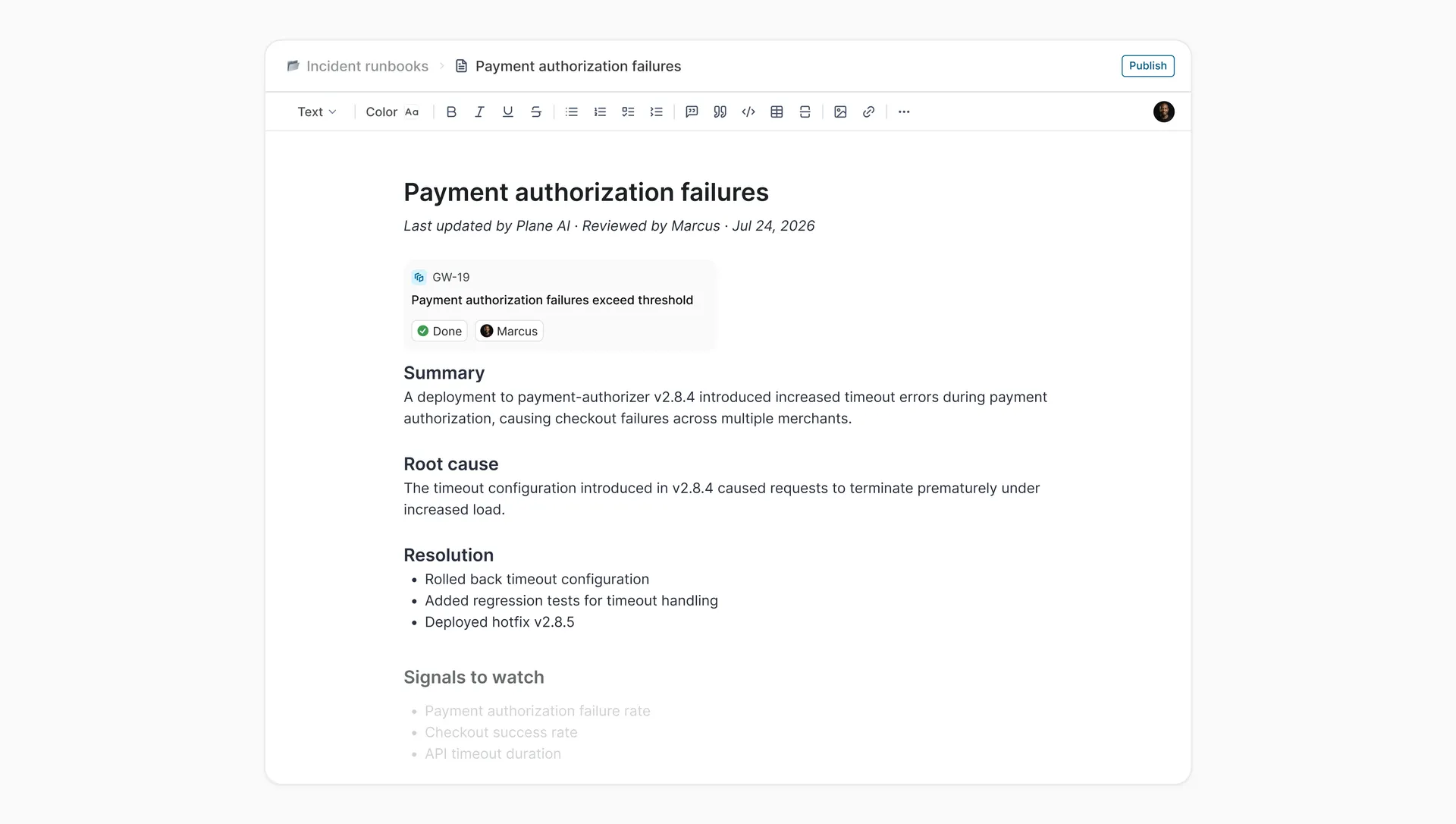Insert a numbered list
Screen dimensions: 1456x824
[x=600, y=112]
